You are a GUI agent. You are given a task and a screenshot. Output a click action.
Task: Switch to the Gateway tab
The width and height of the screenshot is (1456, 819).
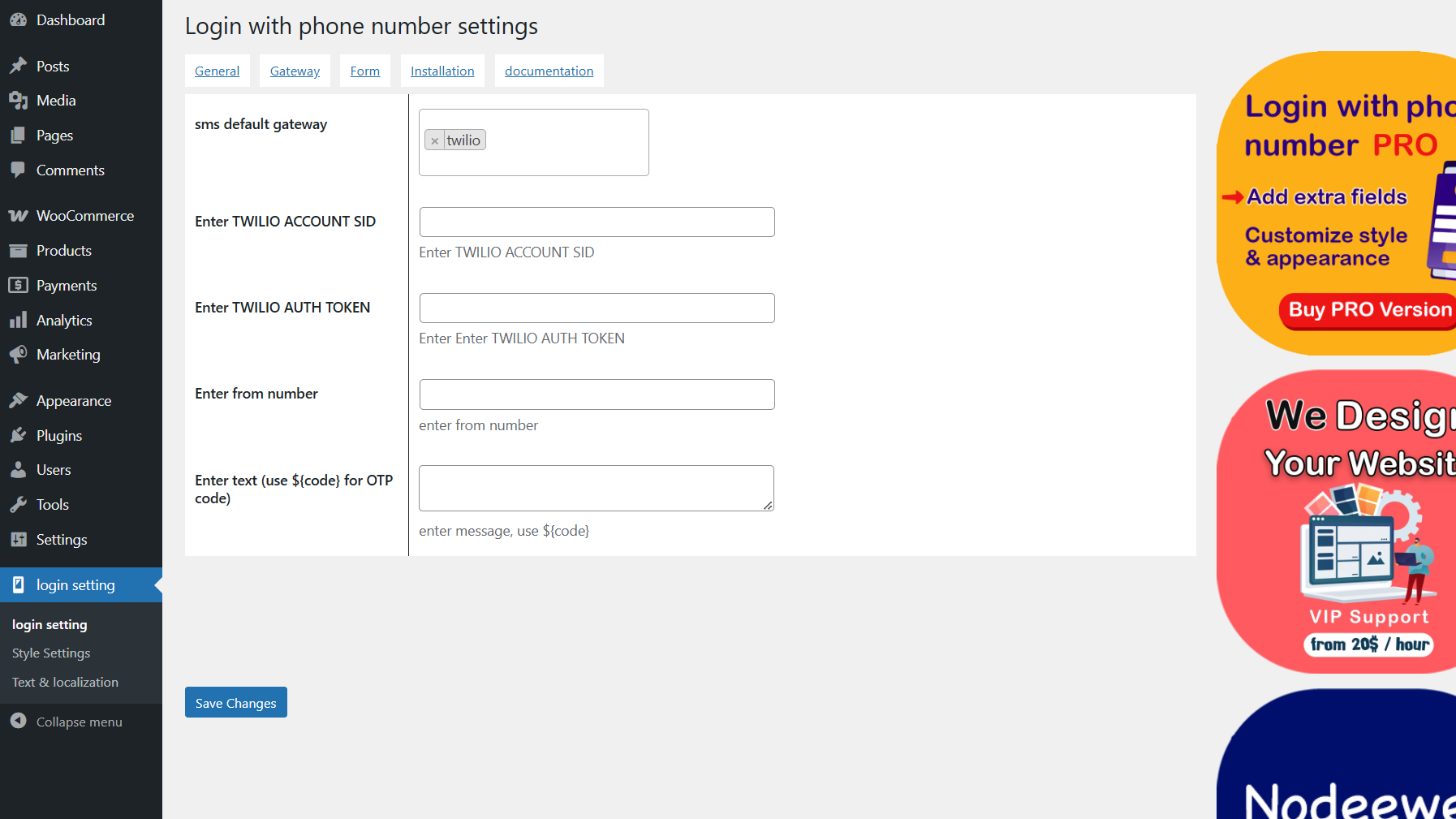pos(295,71)
